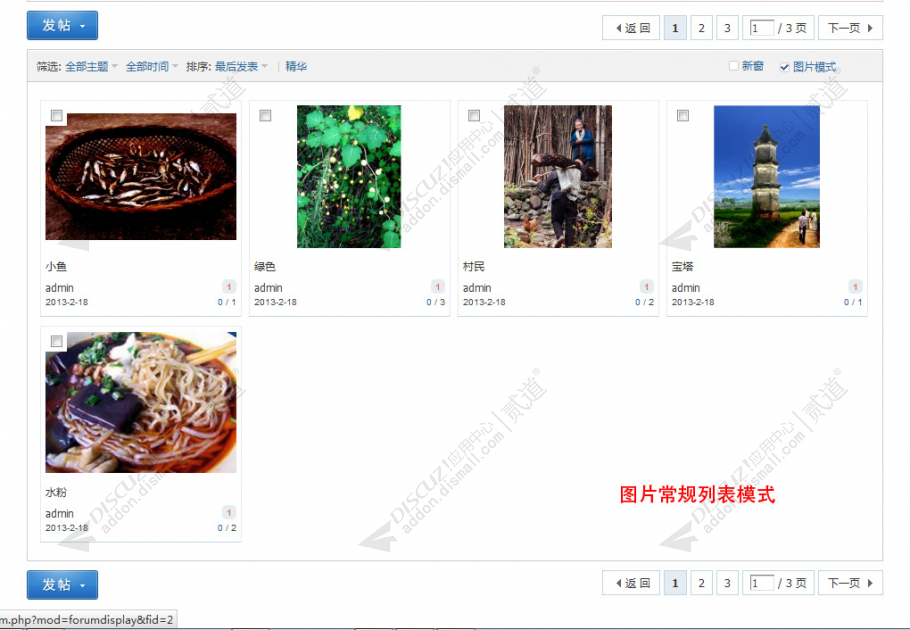Go to page 3 in top pagination
The height and width of the screenshot is (630, 910).
click(x=727, y=28)
